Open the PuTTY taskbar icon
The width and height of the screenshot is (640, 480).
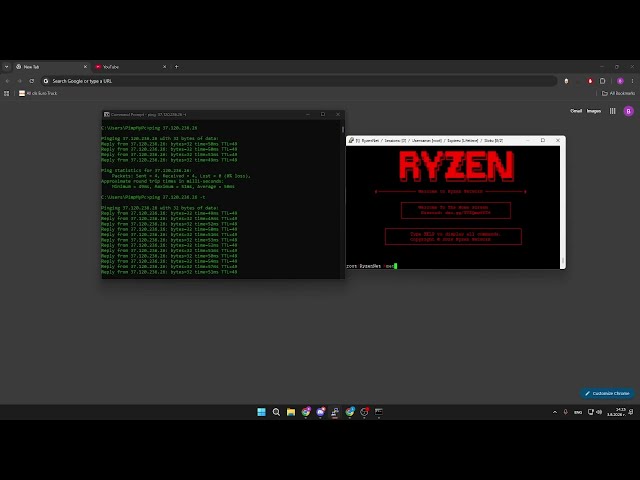point(335,412)
